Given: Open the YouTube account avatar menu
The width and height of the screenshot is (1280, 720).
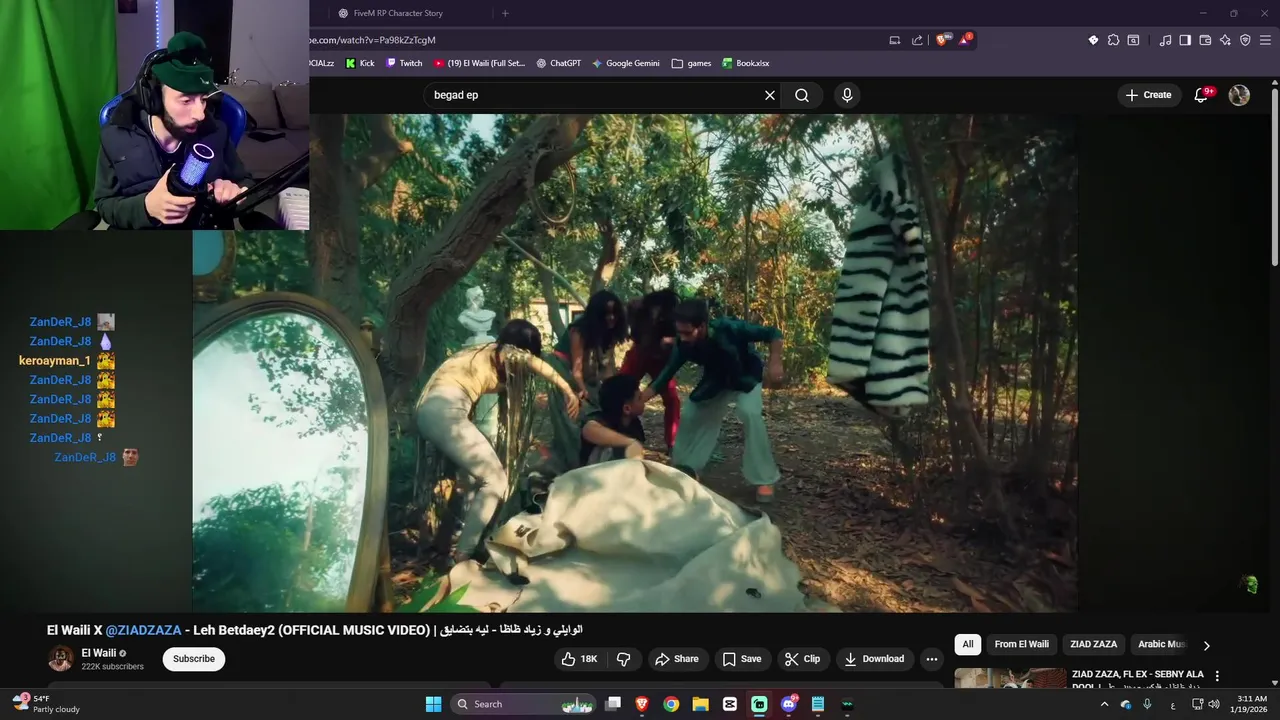Looking at the screenshot, I should (1239, 95).
